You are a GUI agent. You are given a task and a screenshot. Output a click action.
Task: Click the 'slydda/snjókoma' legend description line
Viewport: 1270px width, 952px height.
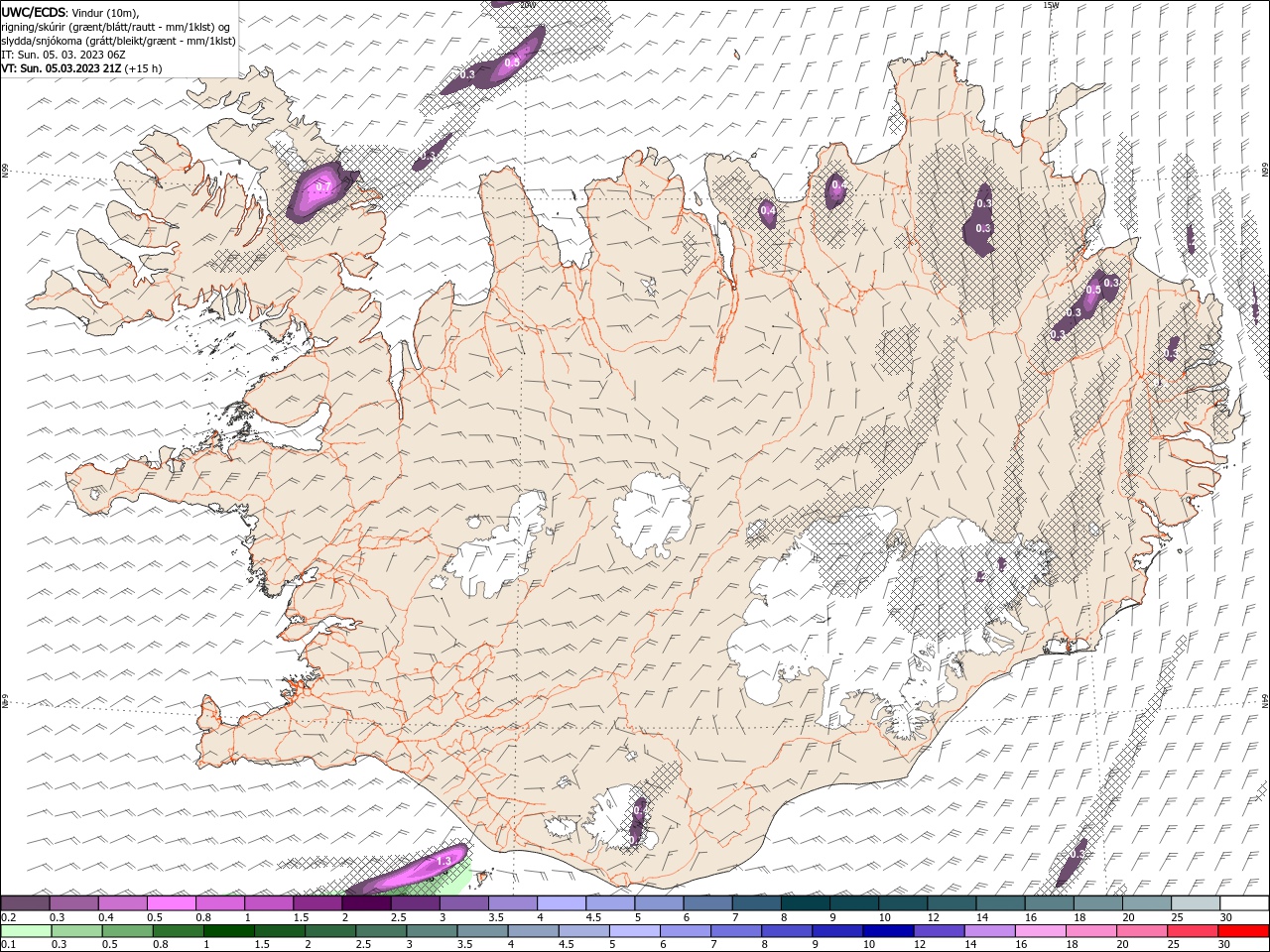tap(119, 41)
